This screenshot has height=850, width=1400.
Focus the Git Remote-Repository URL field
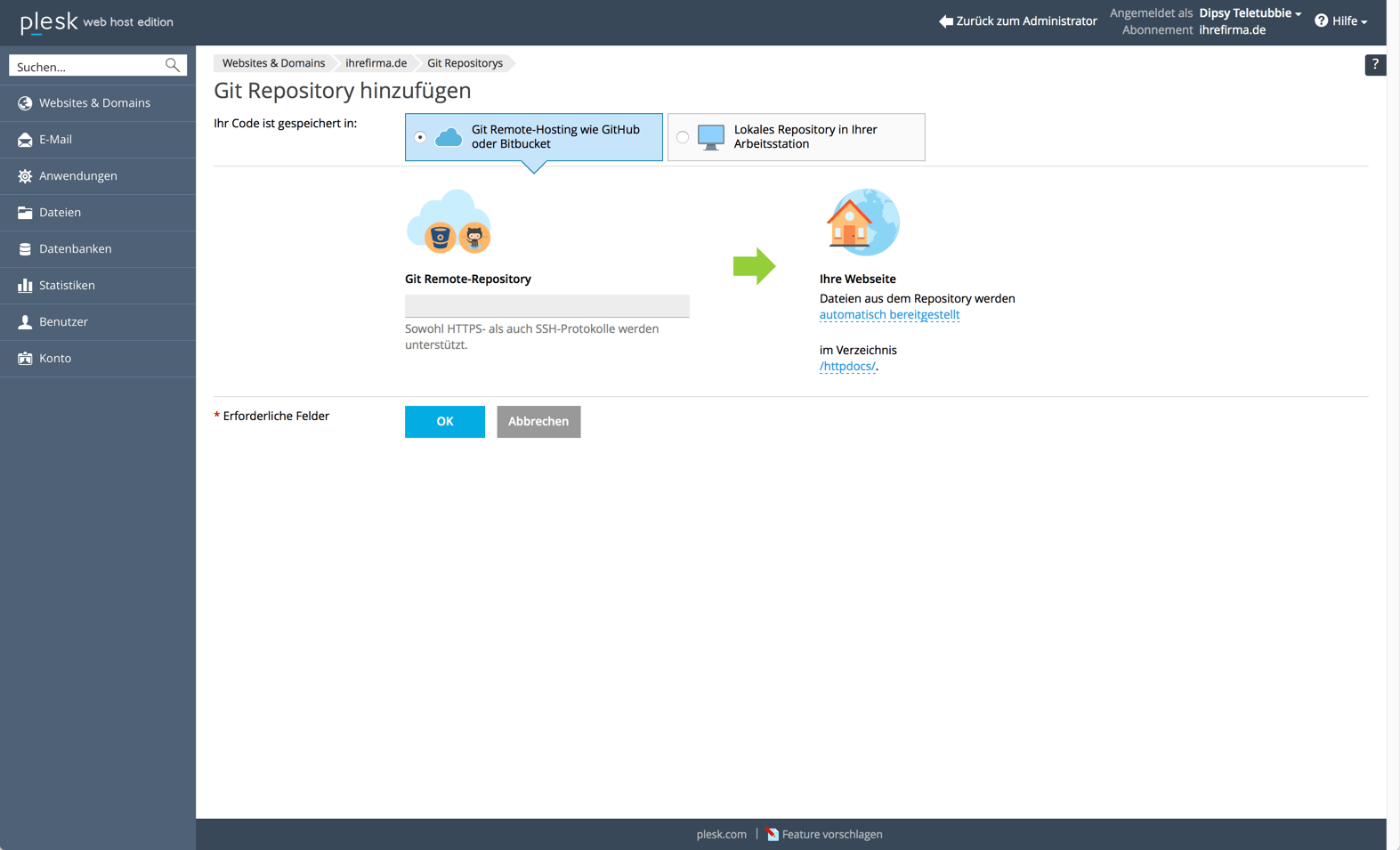(546, 306)
